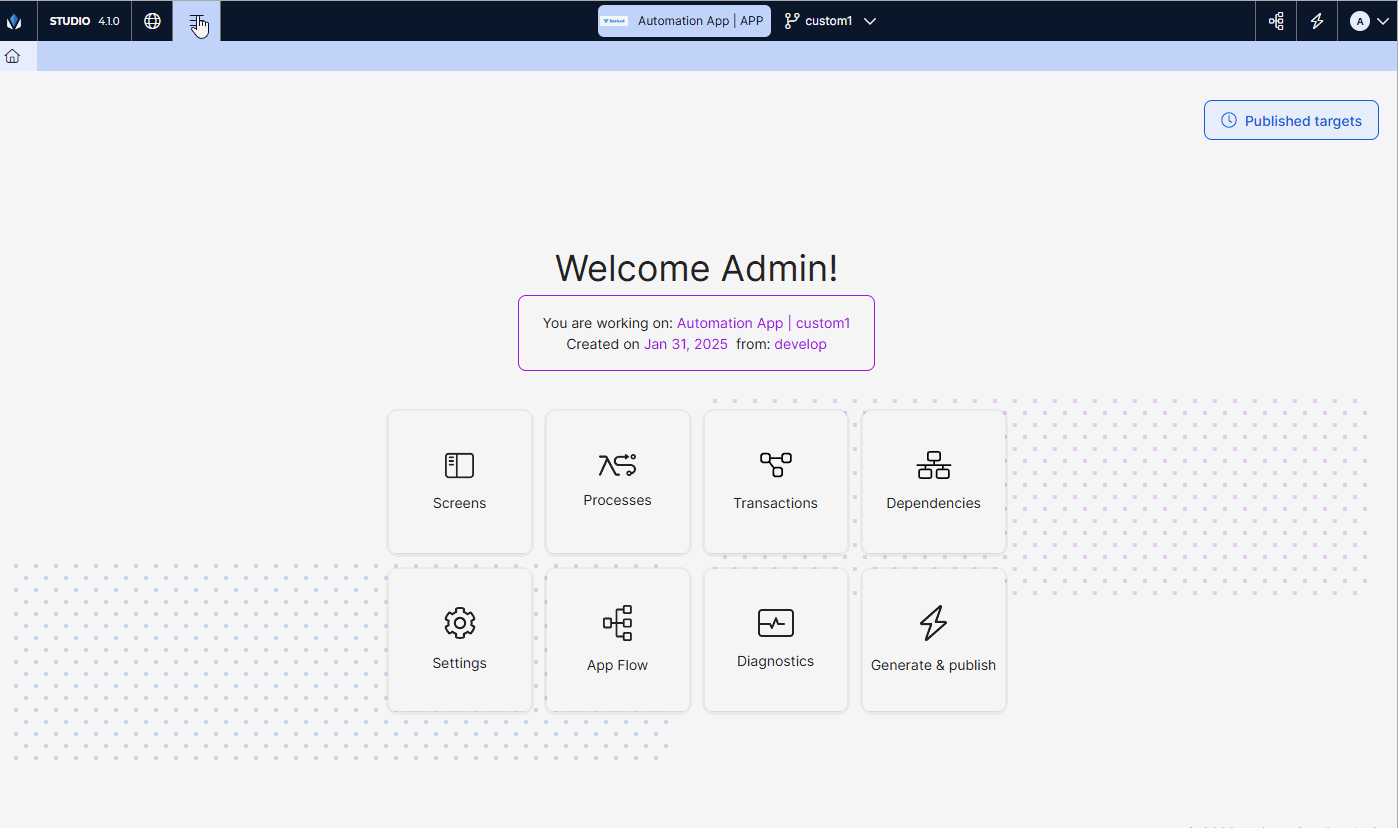Image resolution: width=1398 pixels, height=828 pixels.
Task: Expand the custom1 branch dropdown
Action: (x=830, y=21)
